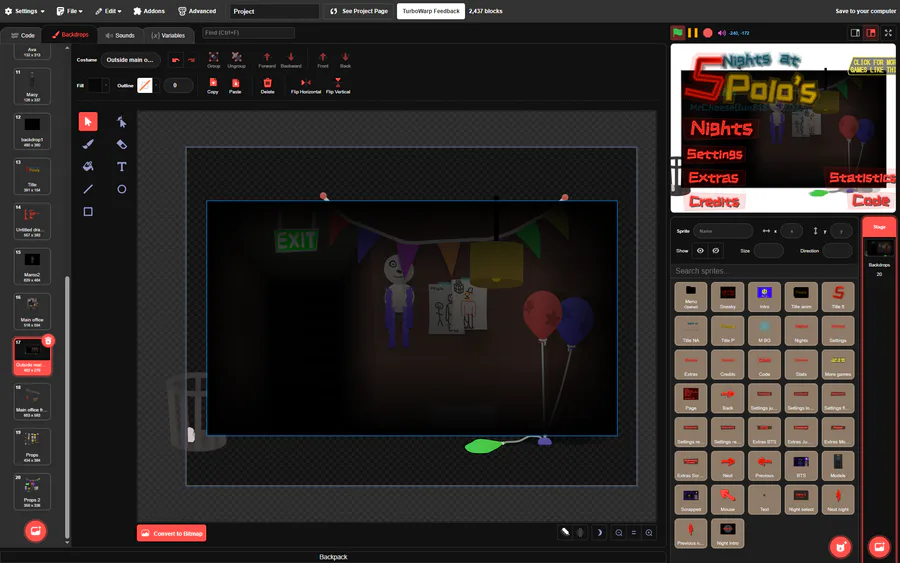Select the Night Intro sprite

tap(727, 533)
